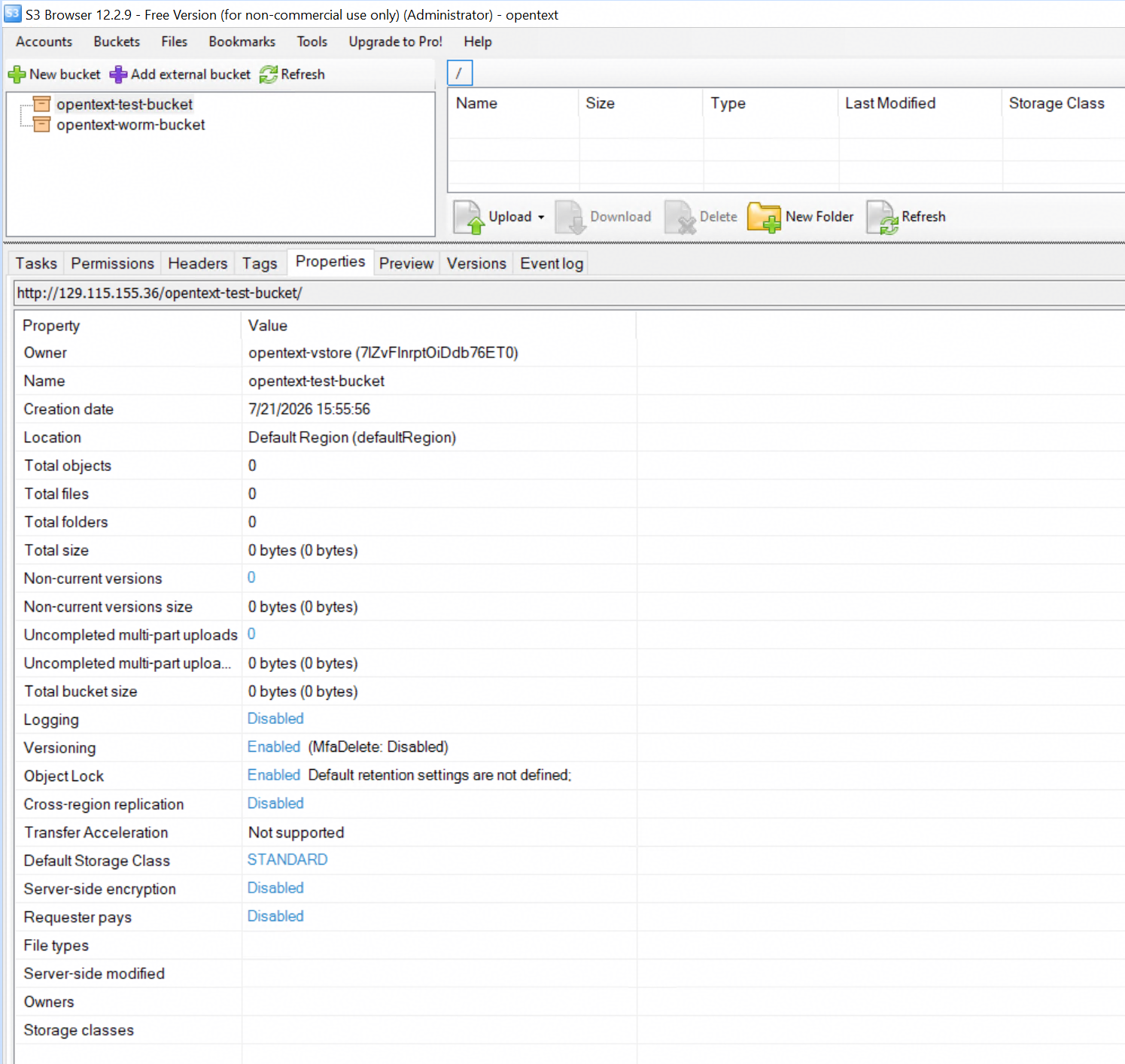
Task: Open the Tools menu
Action: [312, 41]
